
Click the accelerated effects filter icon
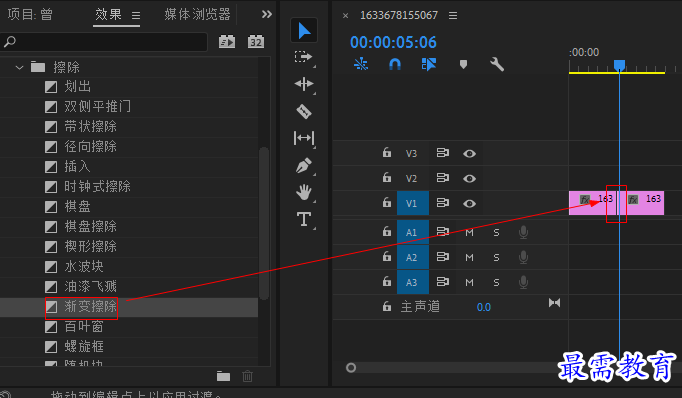[x=227, y=42]
